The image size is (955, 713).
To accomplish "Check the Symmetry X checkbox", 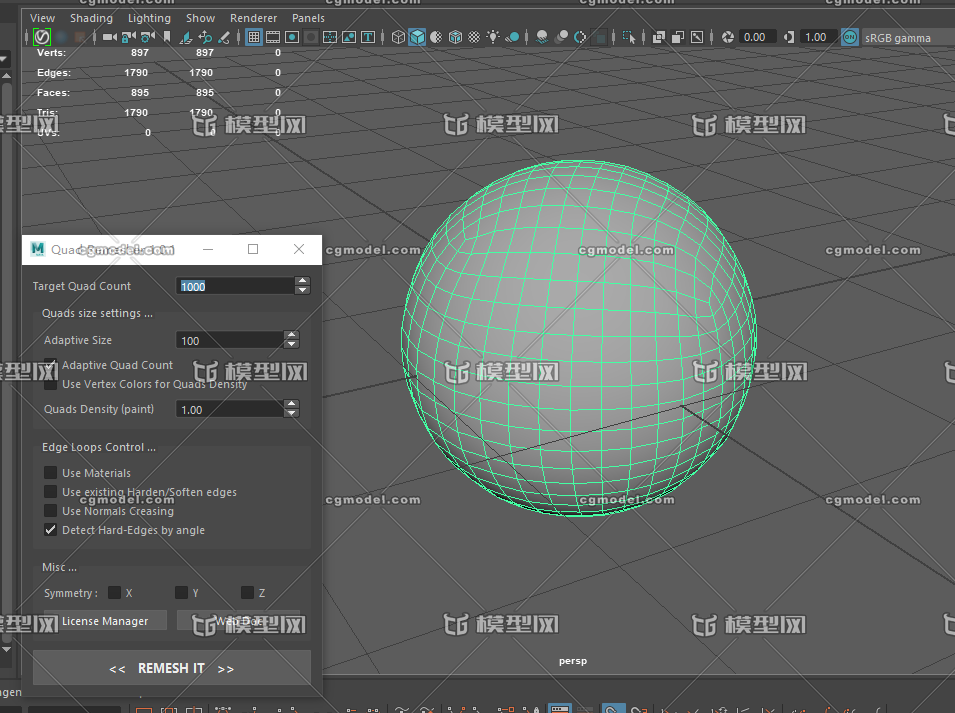I will 114,593.
